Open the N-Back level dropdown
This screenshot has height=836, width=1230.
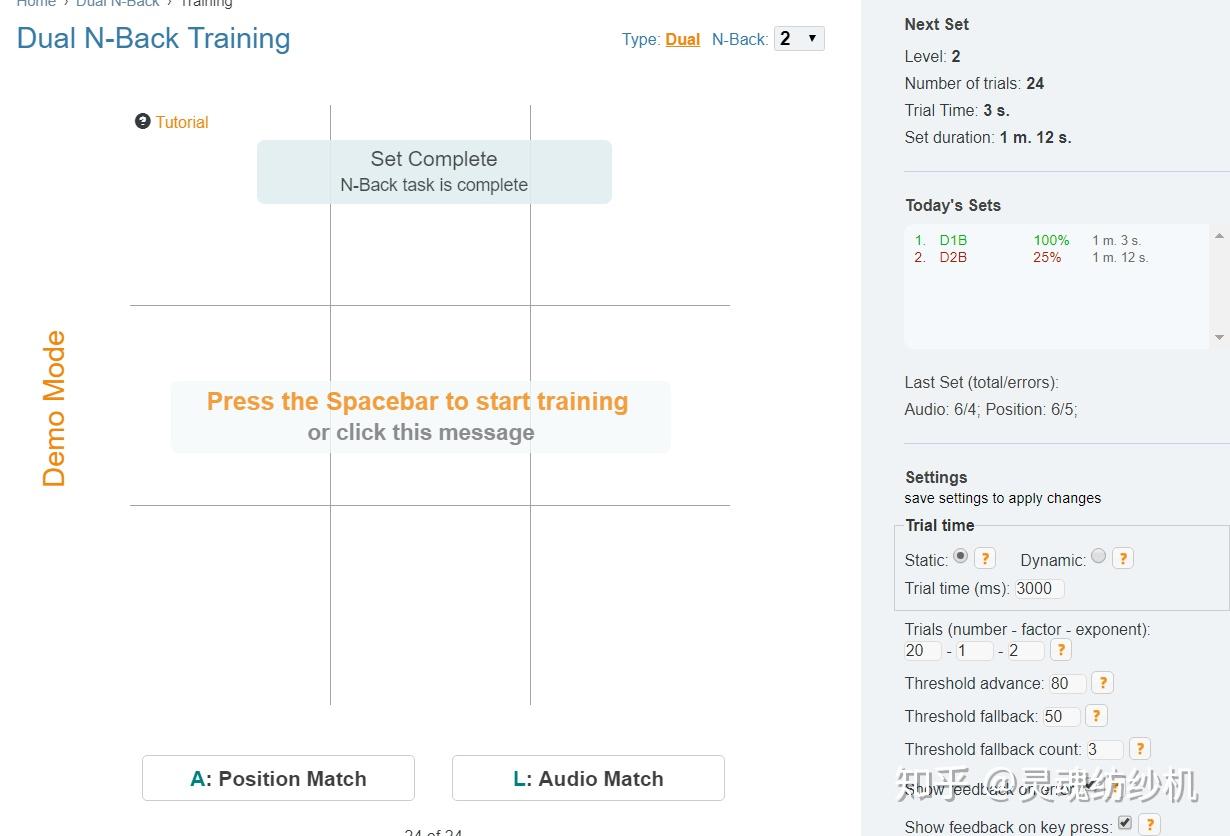[x=798, y=39]
